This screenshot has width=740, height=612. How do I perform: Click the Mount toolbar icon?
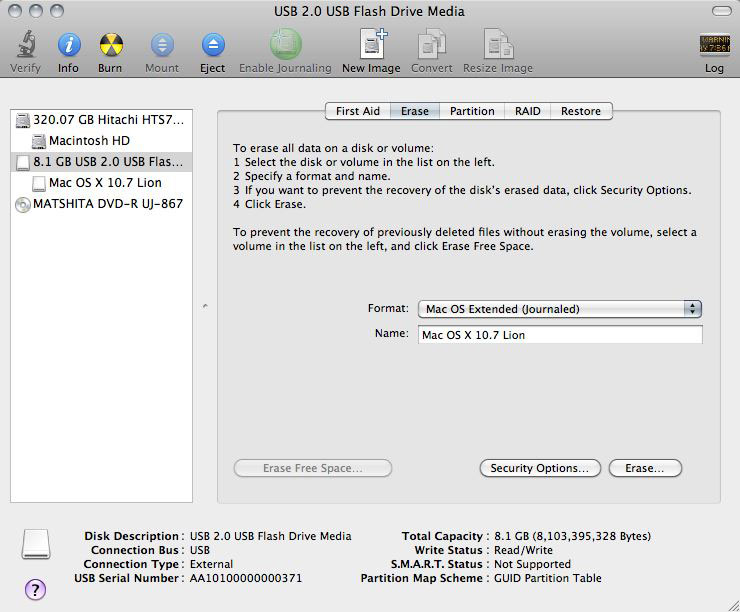(x=162, y=45)
